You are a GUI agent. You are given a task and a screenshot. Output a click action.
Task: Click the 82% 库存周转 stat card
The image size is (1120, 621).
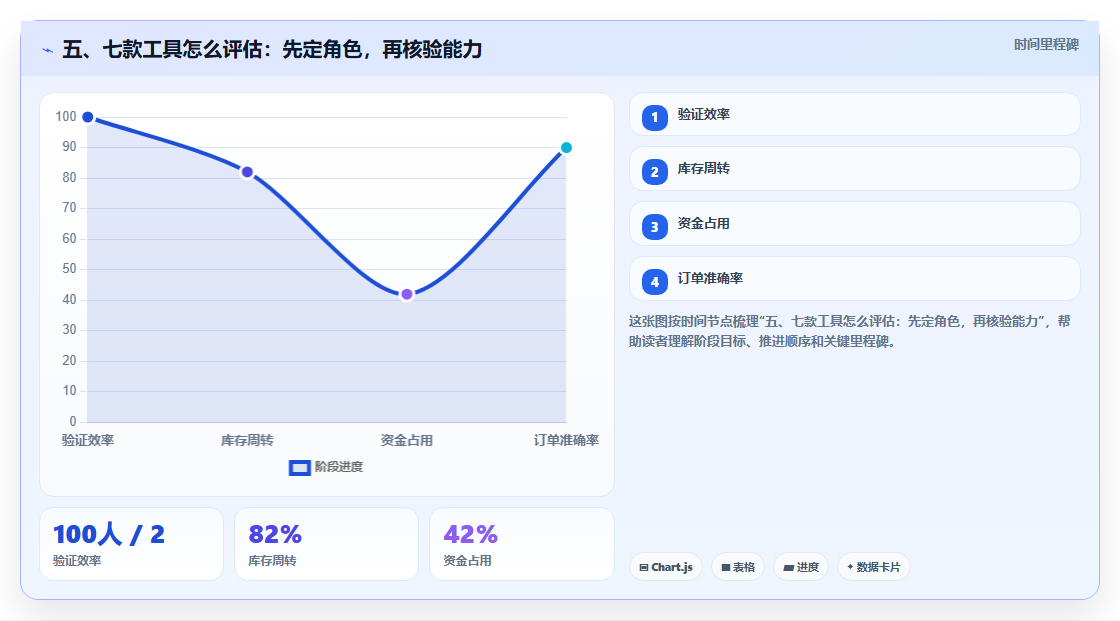click(x=326, y=544)
